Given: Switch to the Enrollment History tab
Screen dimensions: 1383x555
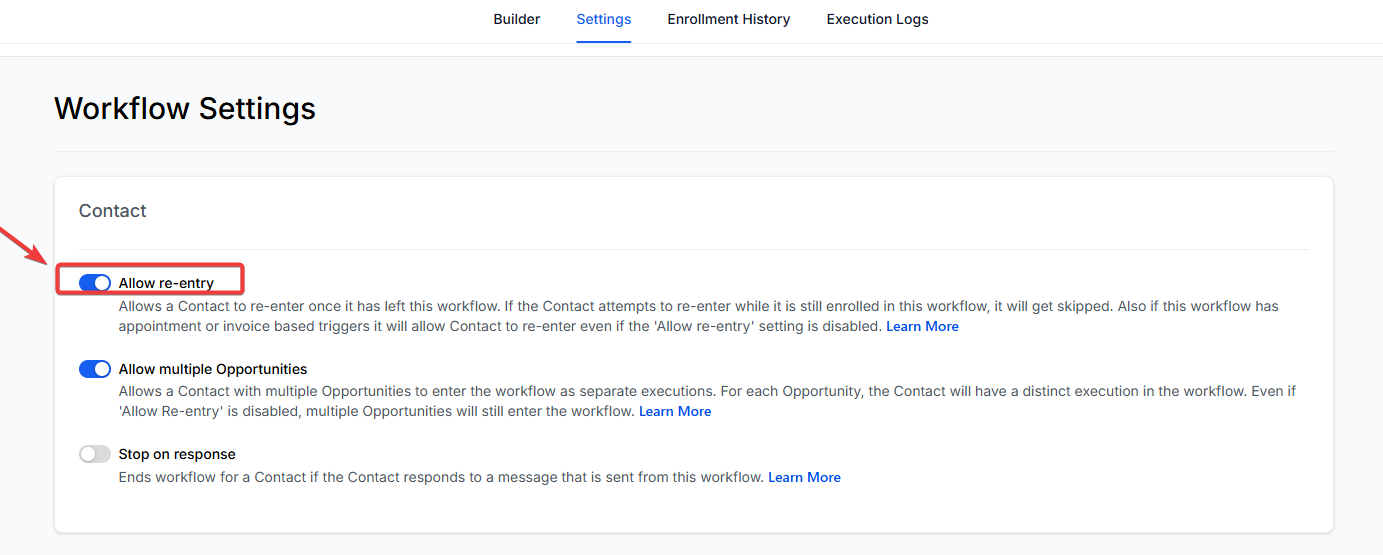Looking at the screenshot, I should point(728,19).
